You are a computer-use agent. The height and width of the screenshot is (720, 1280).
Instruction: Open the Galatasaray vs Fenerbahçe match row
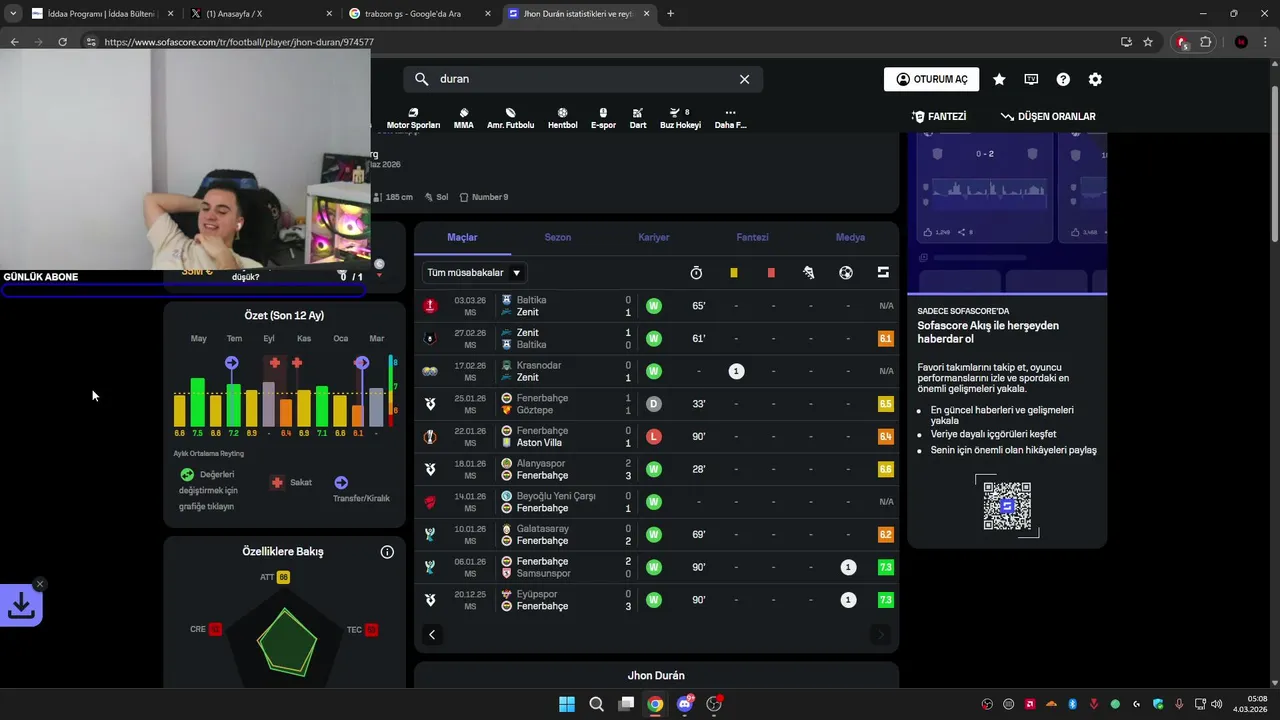657,534
